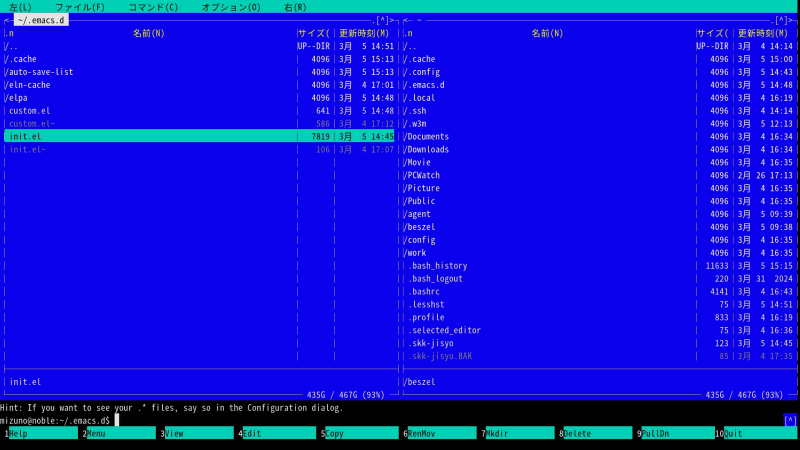Sort right panel by 名前(N) column
The image size is (800, 450).
coord(547,34)
